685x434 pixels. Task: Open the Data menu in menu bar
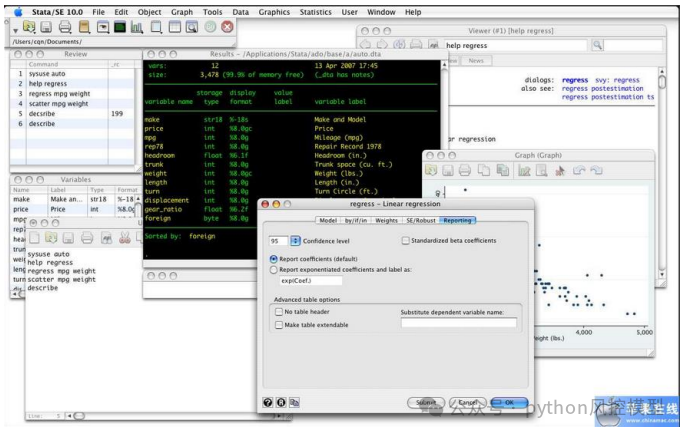240,12
